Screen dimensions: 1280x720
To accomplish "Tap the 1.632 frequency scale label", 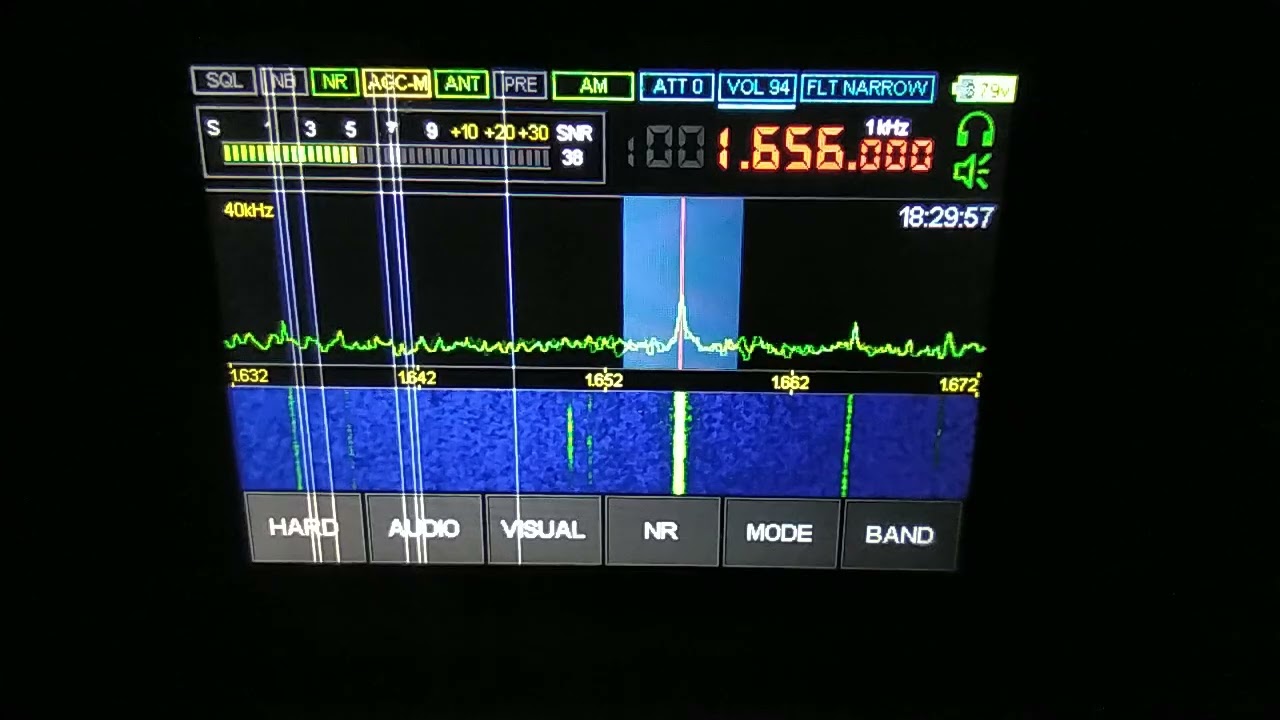I will (249, 376).
